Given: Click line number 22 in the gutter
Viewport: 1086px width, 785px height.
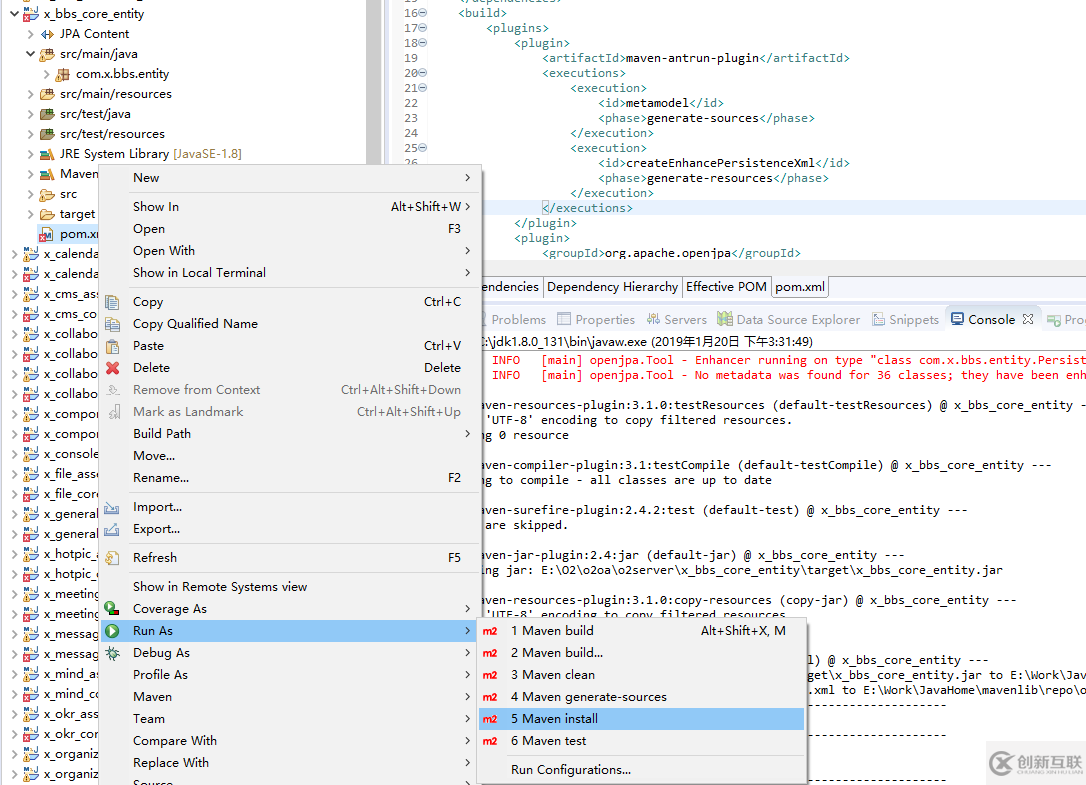Looking at the screenshot, I should (411, 103).
